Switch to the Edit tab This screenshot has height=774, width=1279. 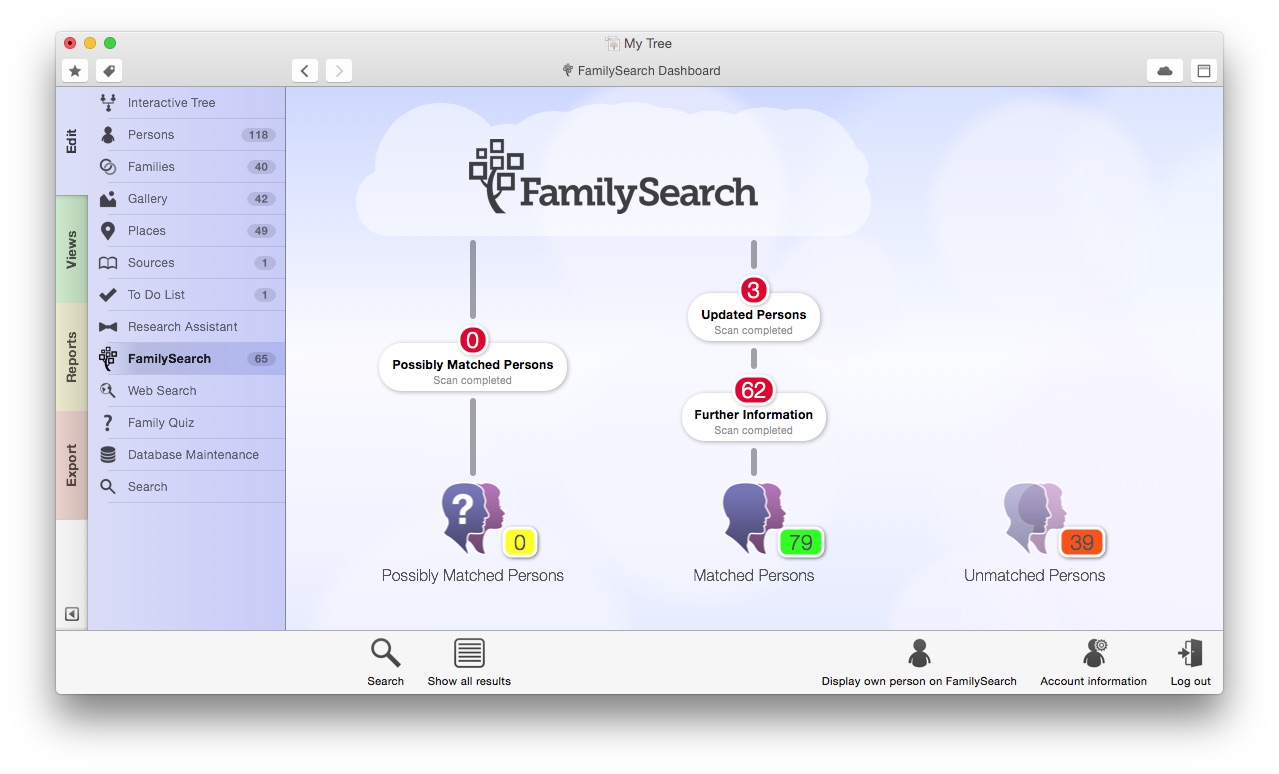72,141
